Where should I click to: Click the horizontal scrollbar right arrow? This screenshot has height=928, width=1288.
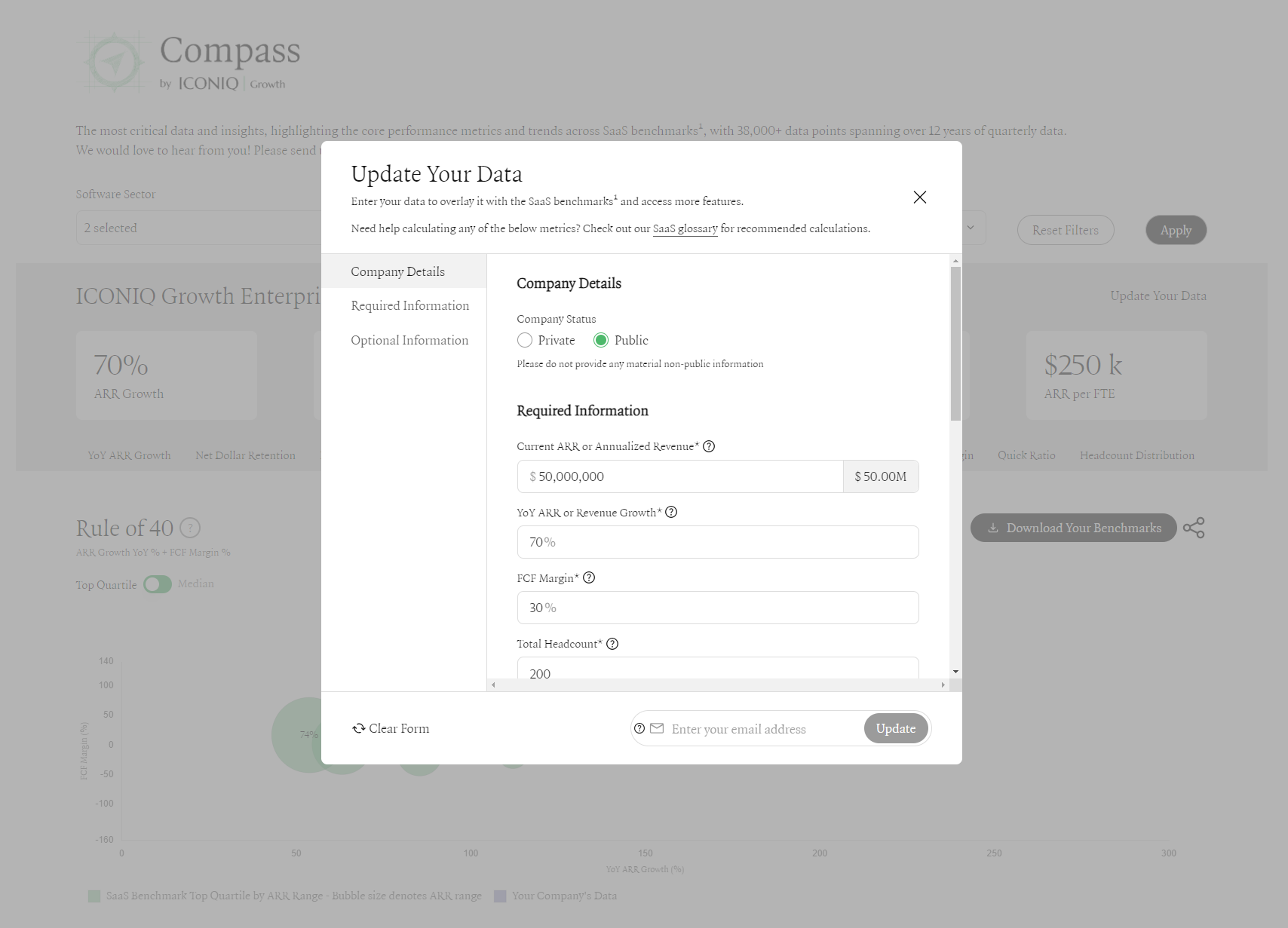(x=943, y=685)
